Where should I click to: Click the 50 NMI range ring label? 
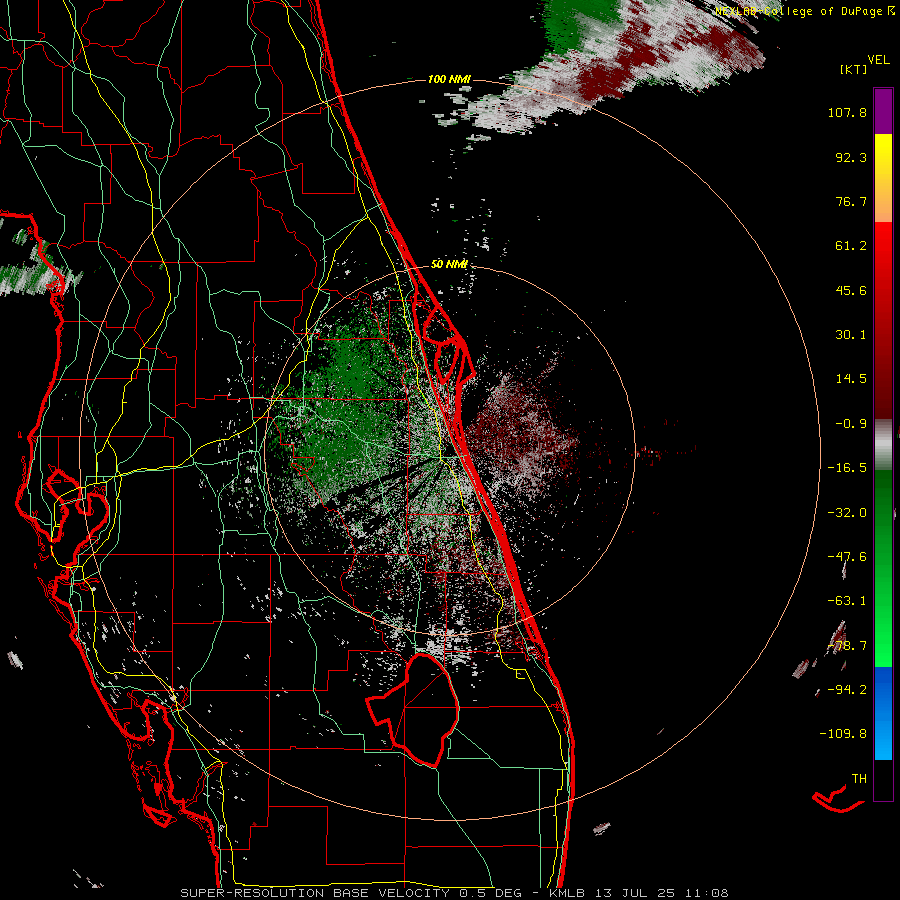pos(449,264)
